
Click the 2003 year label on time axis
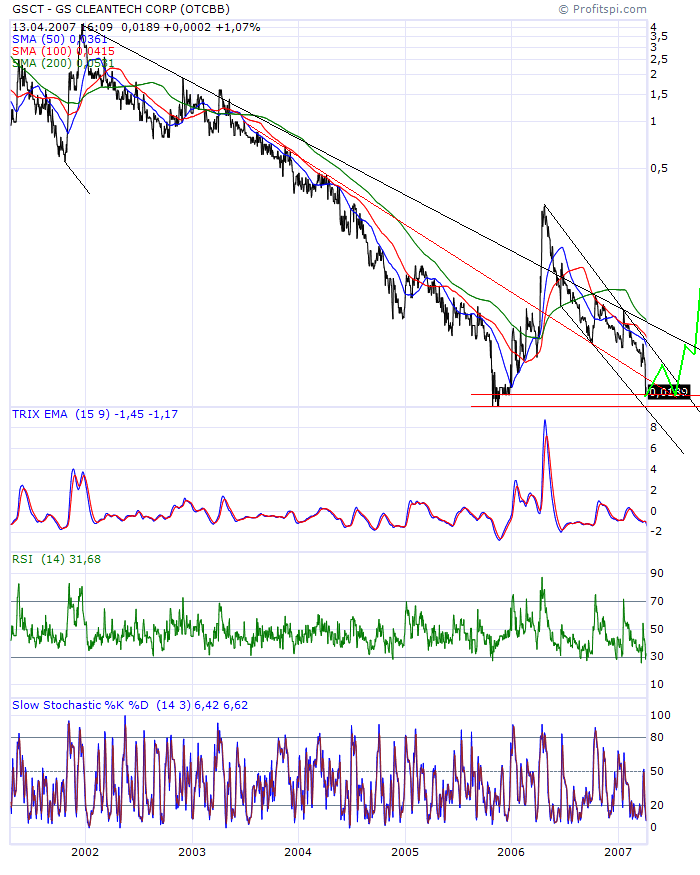[191, 852]
